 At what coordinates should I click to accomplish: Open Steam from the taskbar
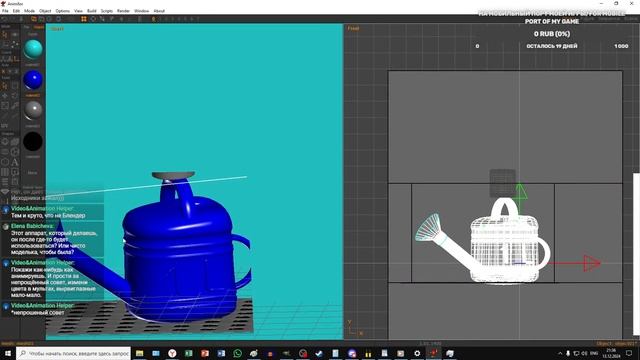point(319,353)
